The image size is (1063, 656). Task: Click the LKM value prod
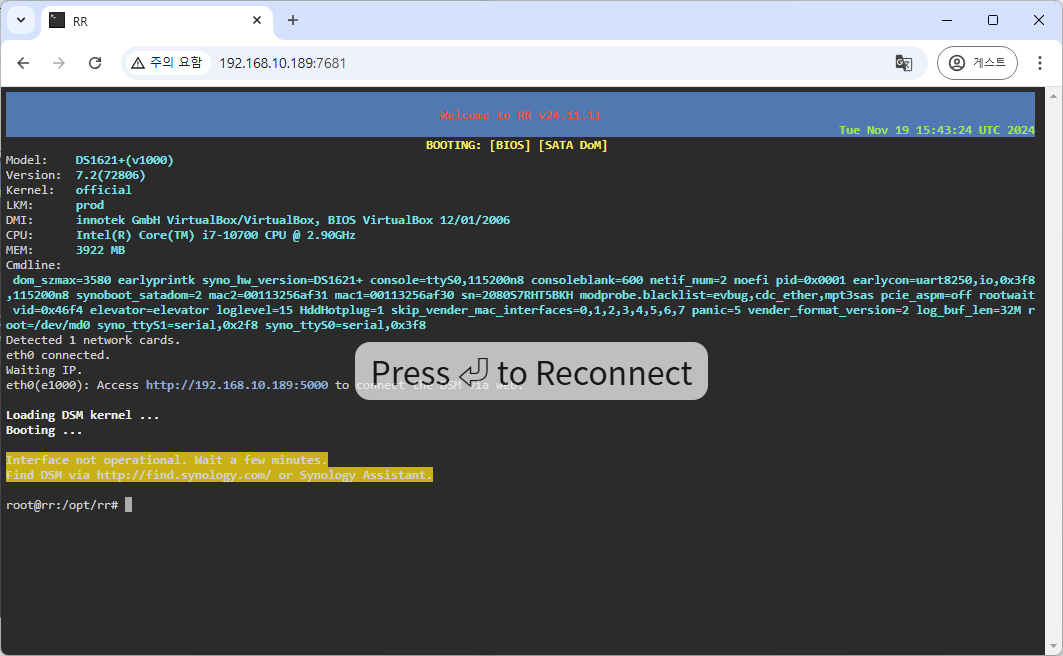coord(89,205)
